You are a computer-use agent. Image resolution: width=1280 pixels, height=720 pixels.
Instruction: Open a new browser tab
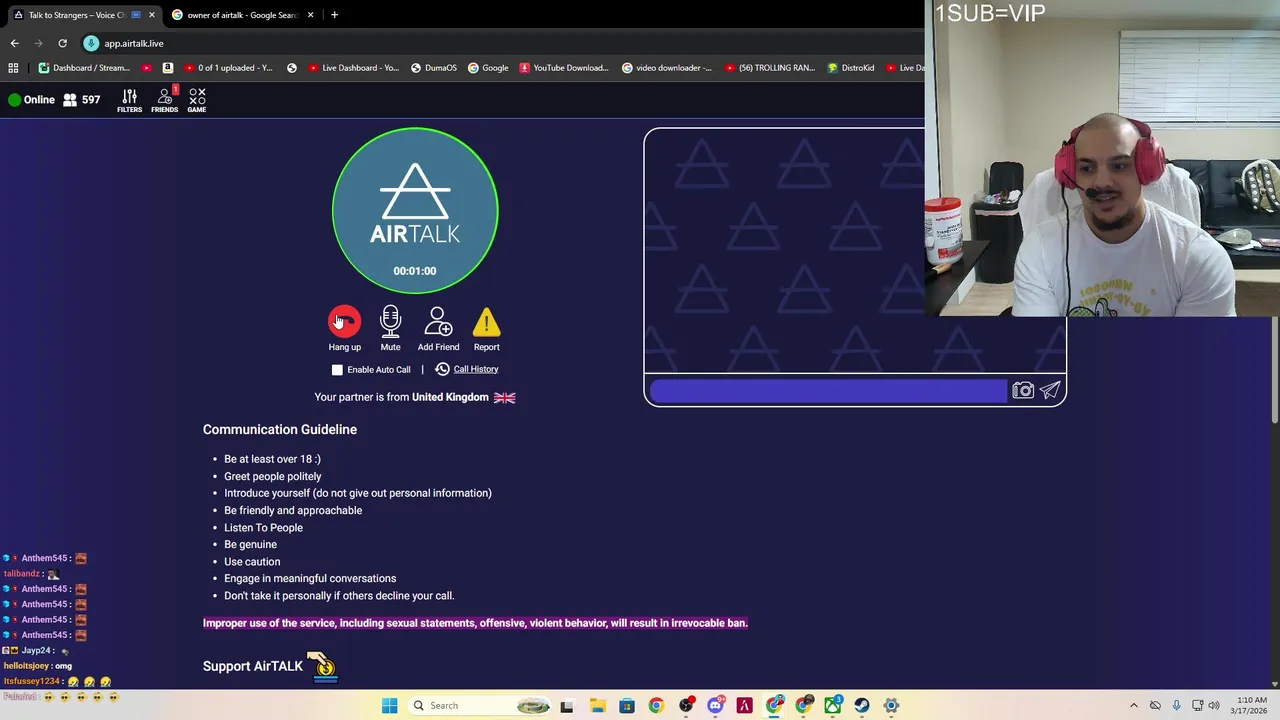coord(334,15)
